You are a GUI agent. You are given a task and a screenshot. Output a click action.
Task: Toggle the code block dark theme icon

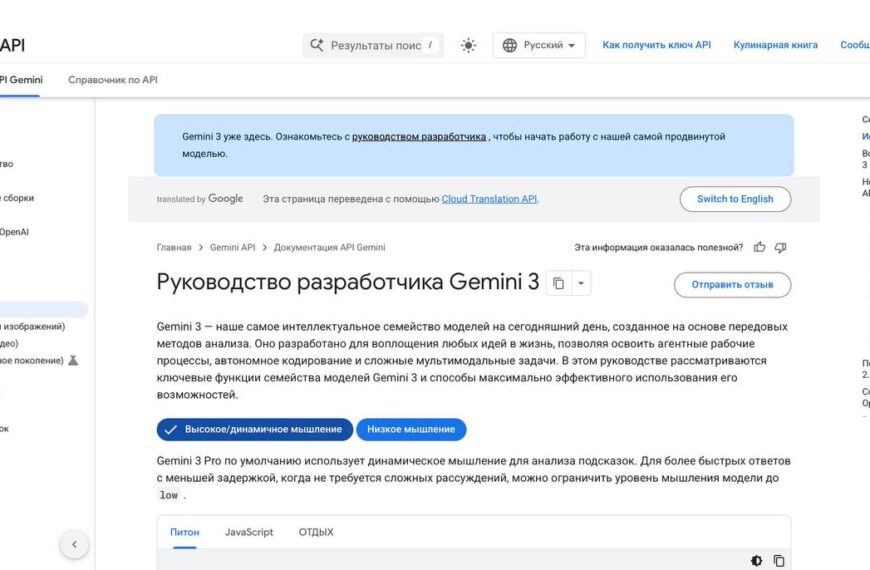(x=756, y=561)
